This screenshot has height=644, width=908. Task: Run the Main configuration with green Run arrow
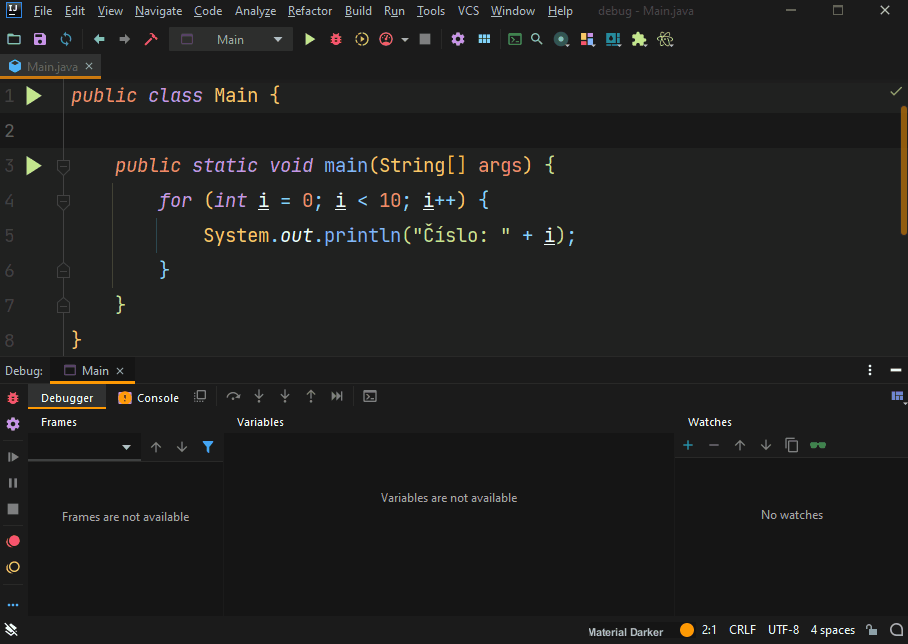point(310,39)
